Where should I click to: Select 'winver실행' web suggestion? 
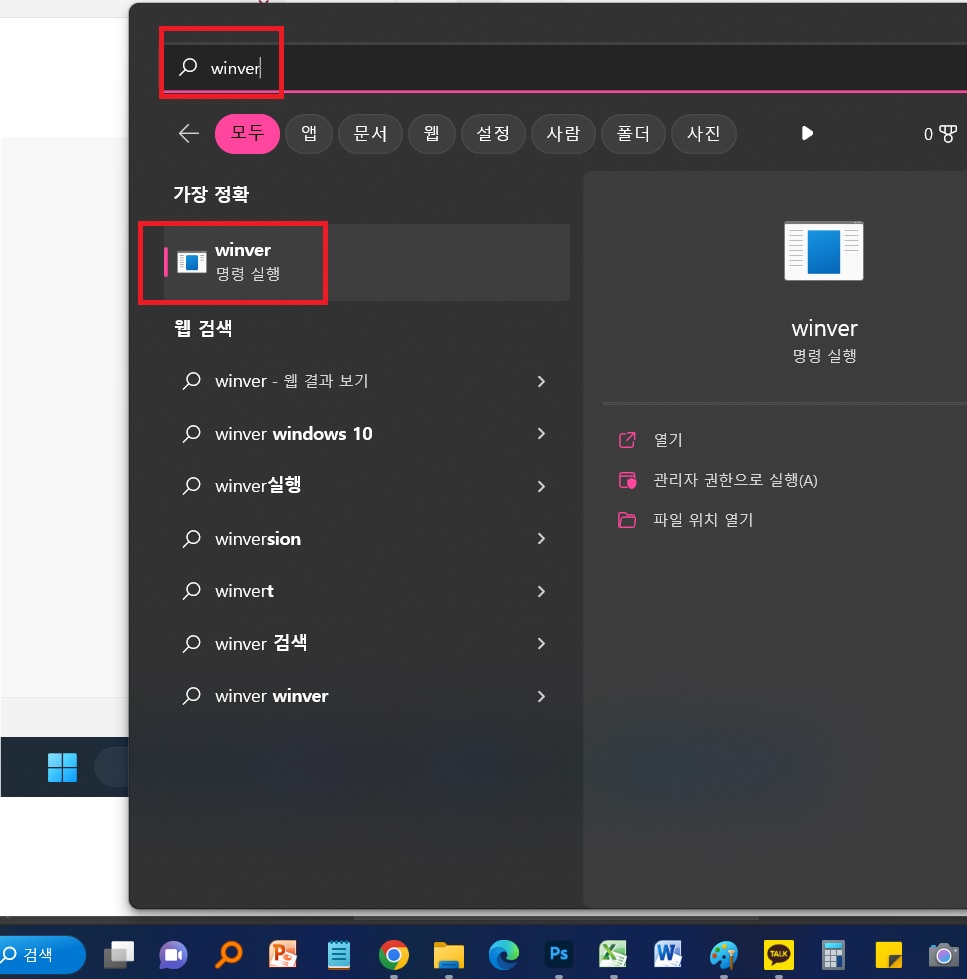click(x=365, y=486)
